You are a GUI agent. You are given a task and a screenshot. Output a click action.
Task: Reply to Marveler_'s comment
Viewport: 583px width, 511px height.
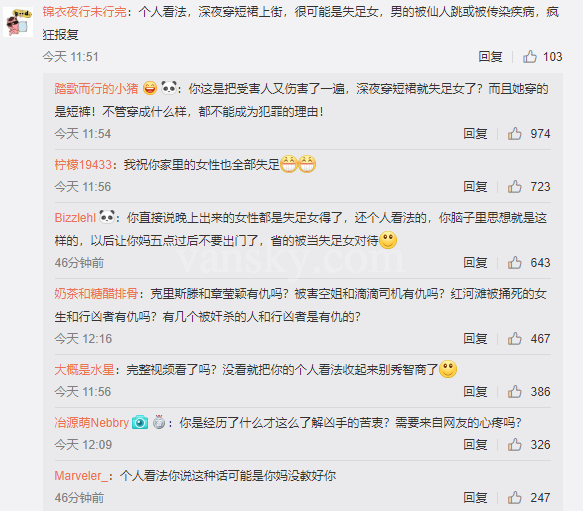click(475, 498)
